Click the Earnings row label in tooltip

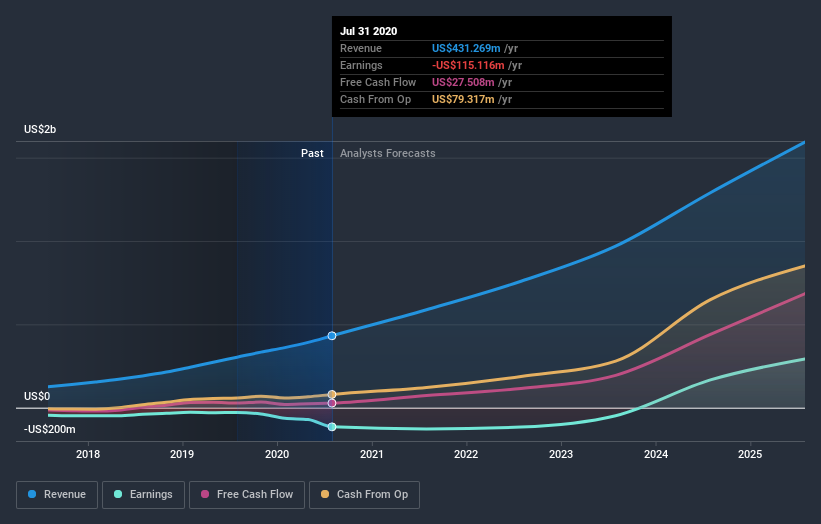tap(361, 65)
